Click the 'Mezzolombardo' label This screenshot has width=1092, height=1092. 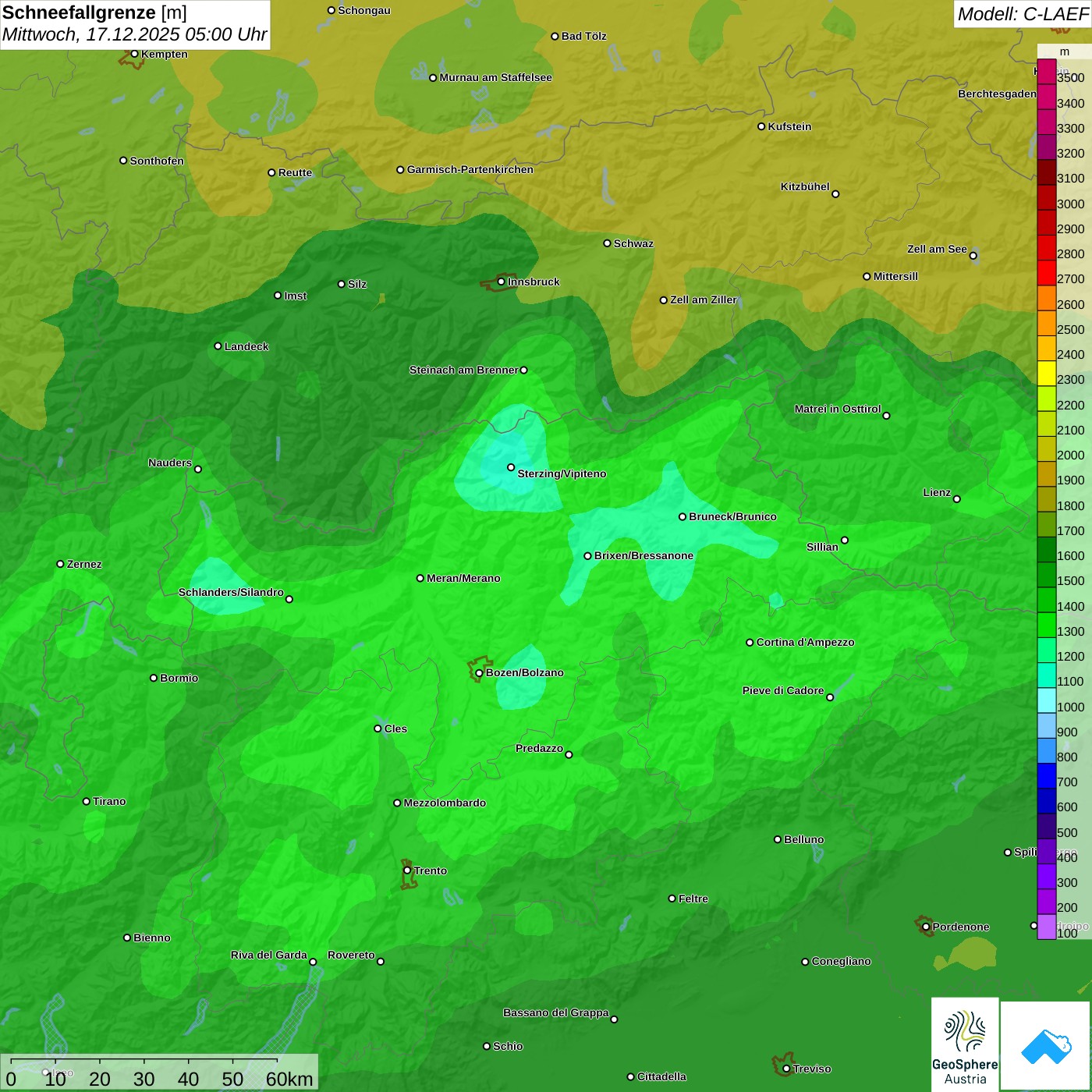(x=445, y=803)
